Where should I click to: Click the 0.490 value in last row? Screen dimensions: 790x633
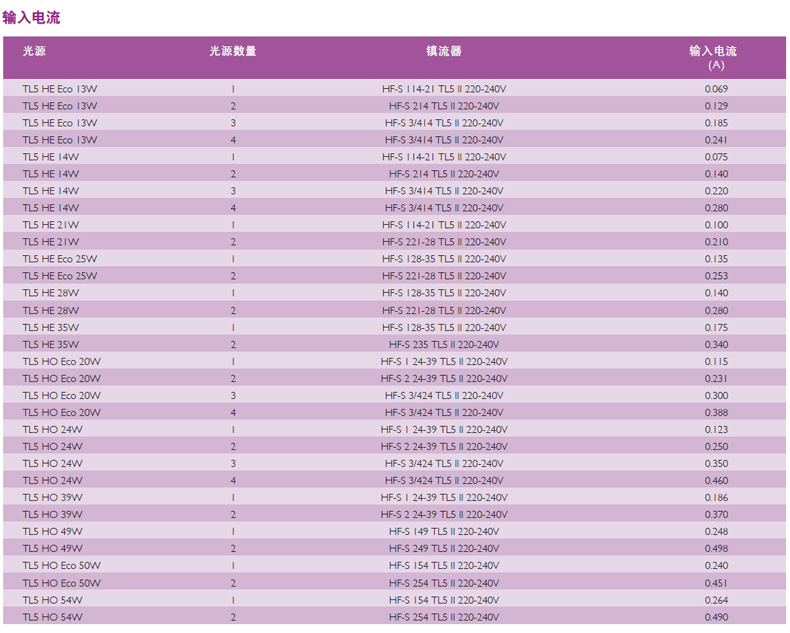715,617
